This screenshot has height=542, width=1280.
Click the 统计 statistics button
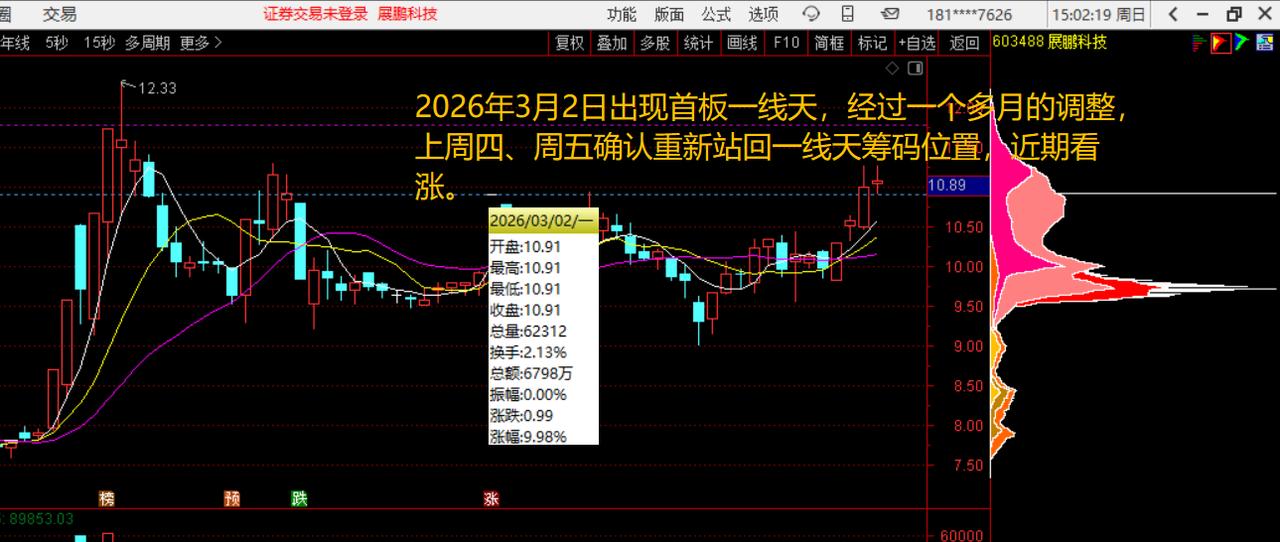click(x=698, y=42)
